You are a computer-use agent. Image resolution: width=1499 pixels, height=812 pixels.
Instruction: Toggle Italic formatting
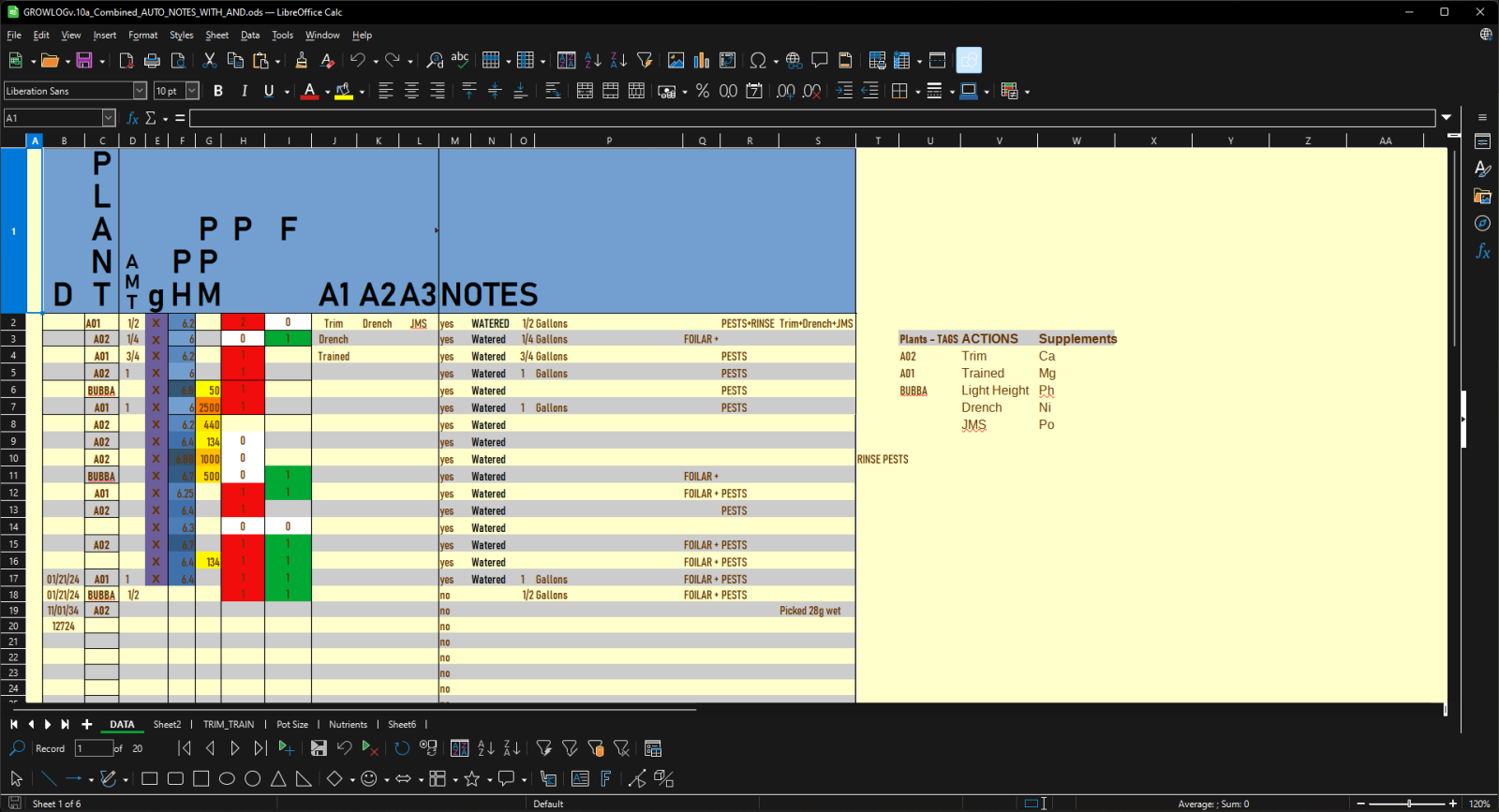244,91
